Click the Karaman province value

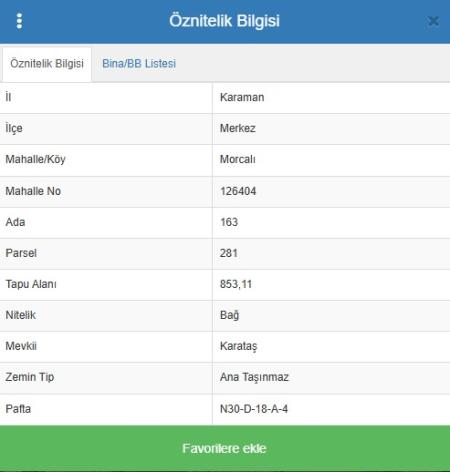point(242,97)
